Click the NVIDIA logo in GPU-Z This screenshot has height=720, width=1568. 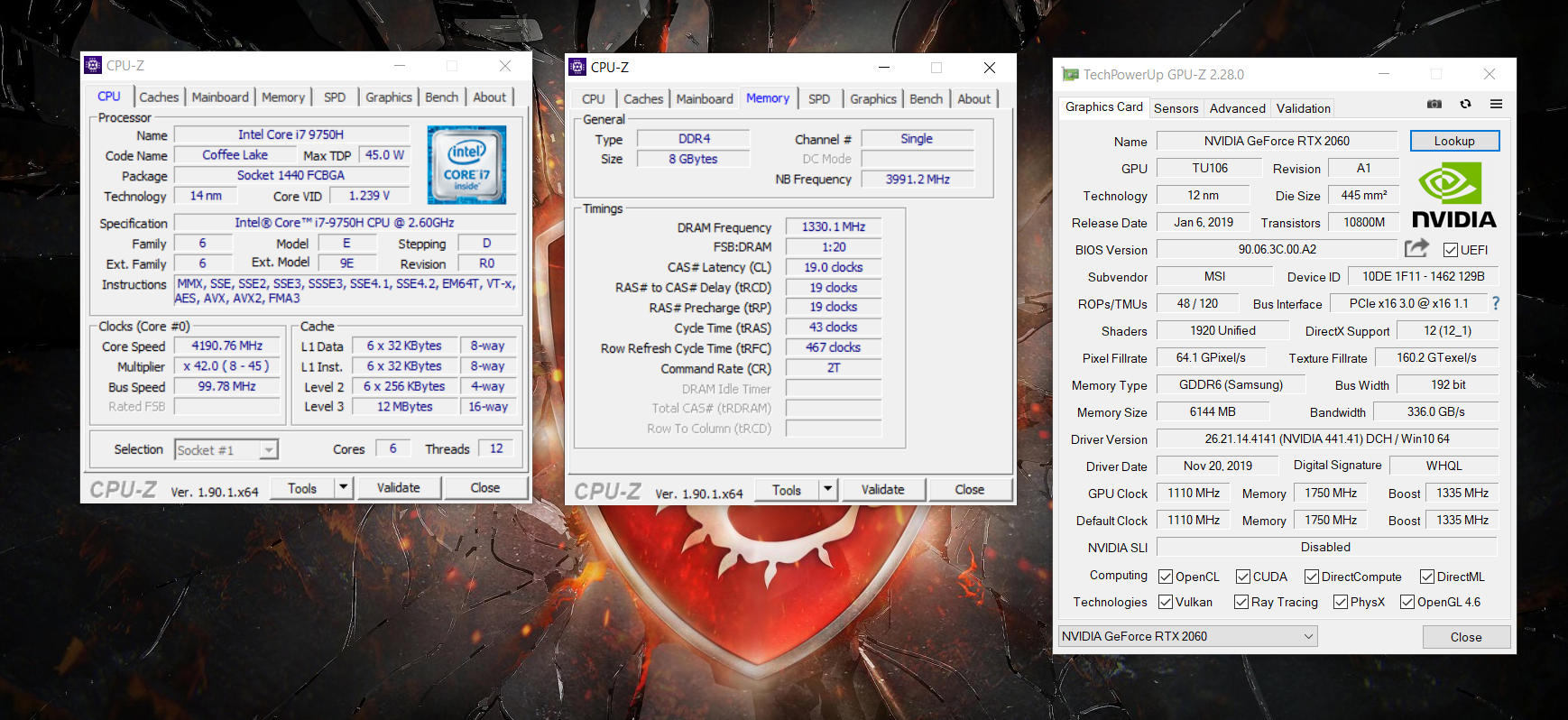[x=1453, y=196]
